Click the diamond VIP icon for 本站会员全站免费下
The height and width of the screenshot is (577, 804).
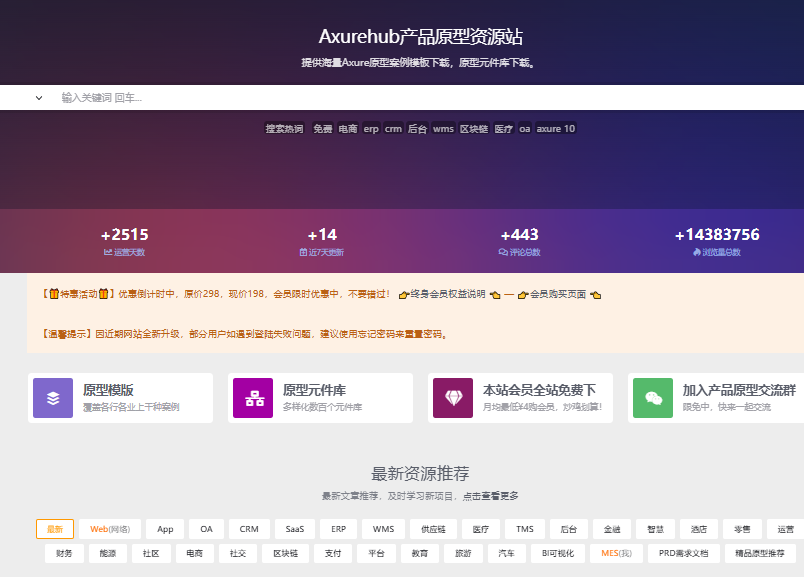pyautogui.click(x=453, y=397)
